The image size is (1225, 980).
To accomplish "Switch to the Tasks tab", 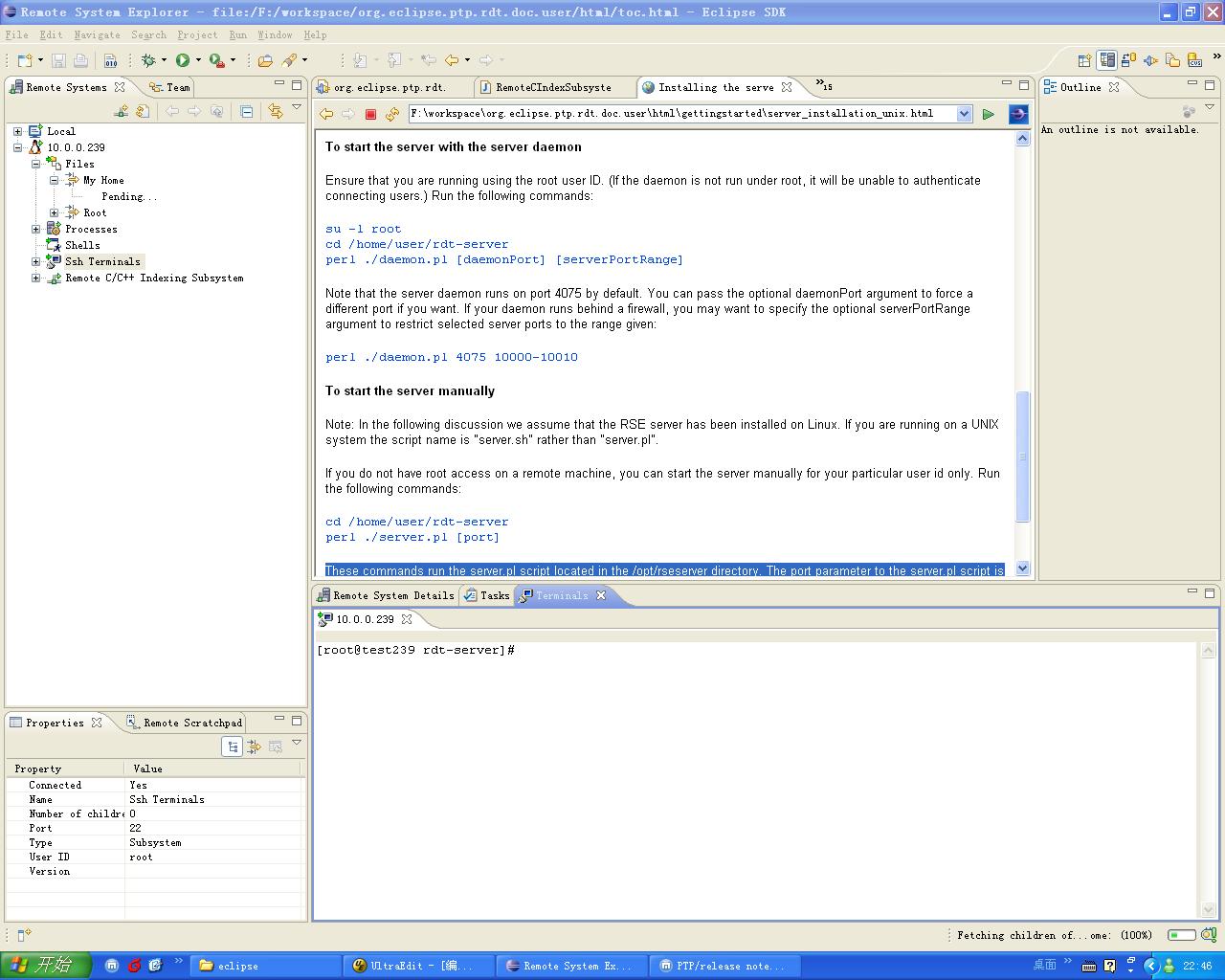I will click(487, 595).
